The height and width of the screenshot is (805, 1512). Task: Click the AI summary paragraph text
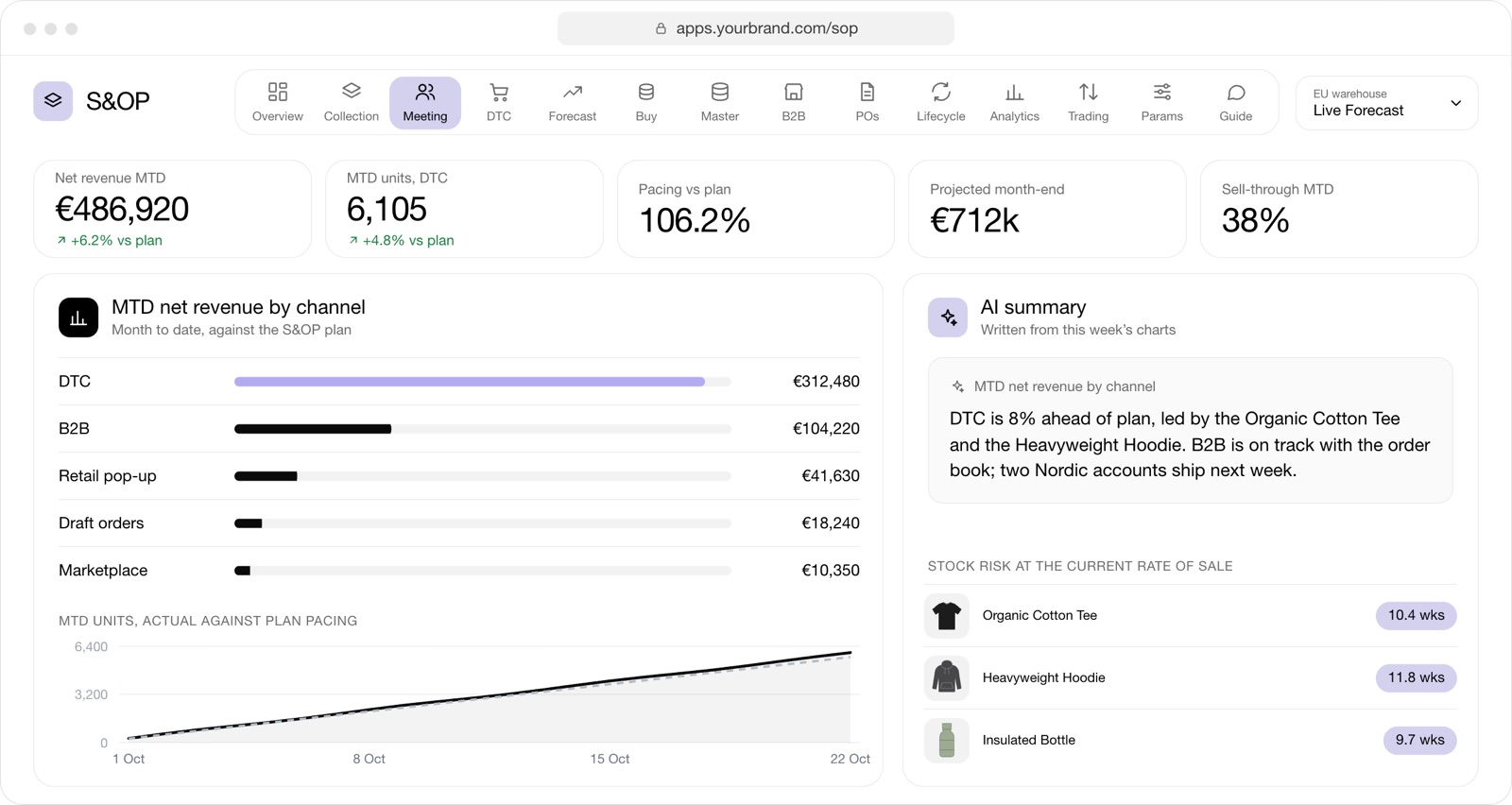point(1190,444)
